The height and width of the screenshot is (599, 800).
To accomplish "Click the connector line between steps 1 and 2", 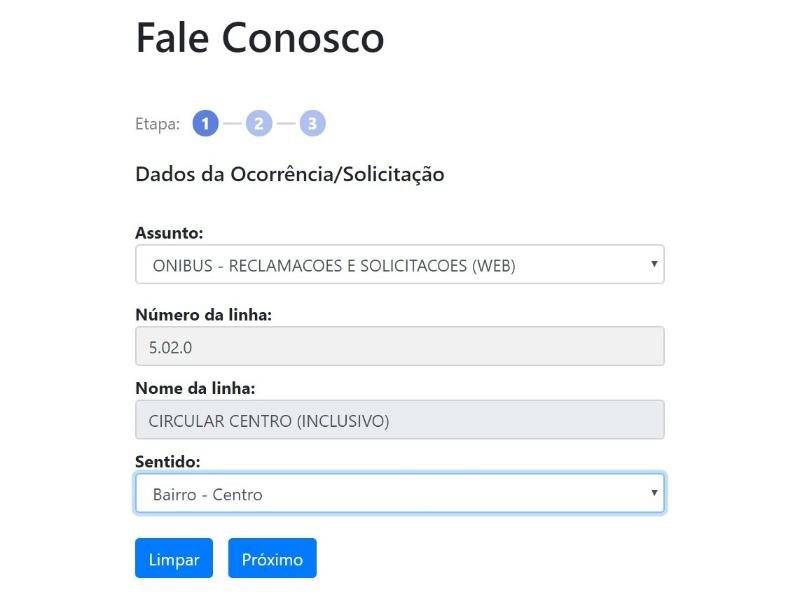I will tap(232, 122).
